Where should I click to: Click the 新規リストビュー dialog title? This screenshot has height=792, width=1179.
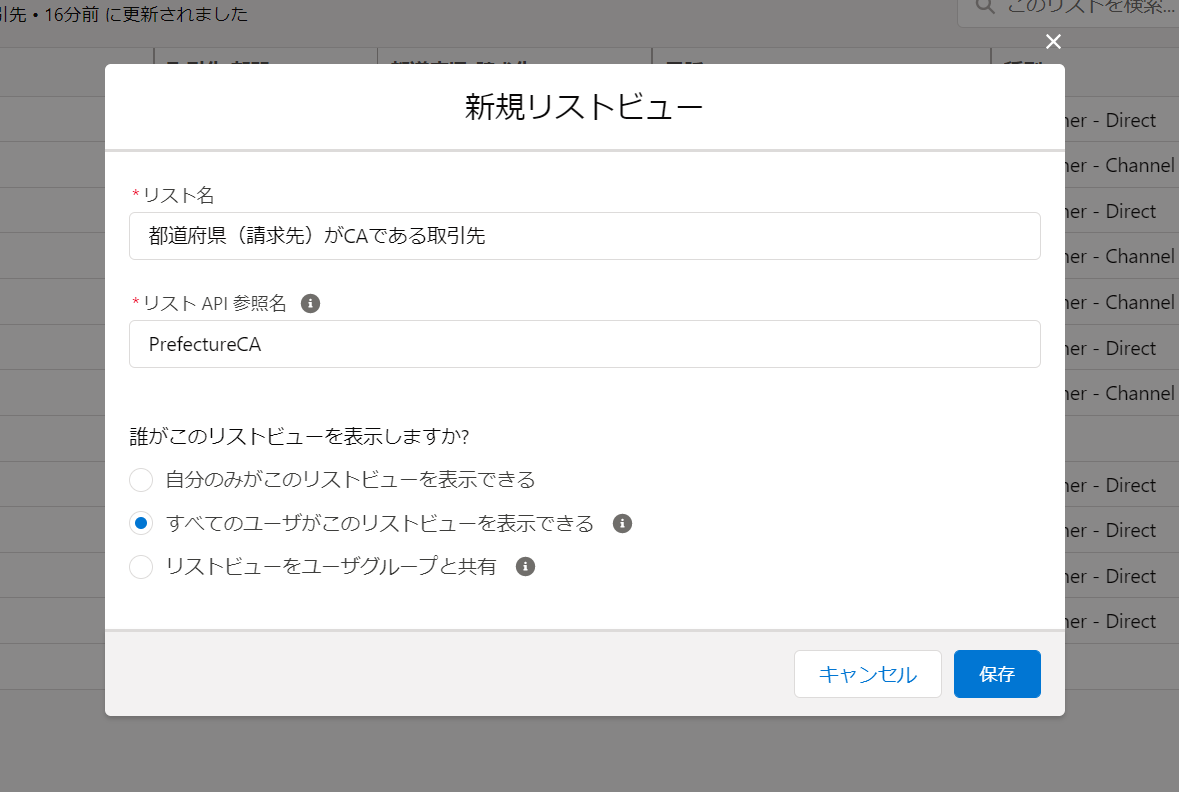[584, 105]
